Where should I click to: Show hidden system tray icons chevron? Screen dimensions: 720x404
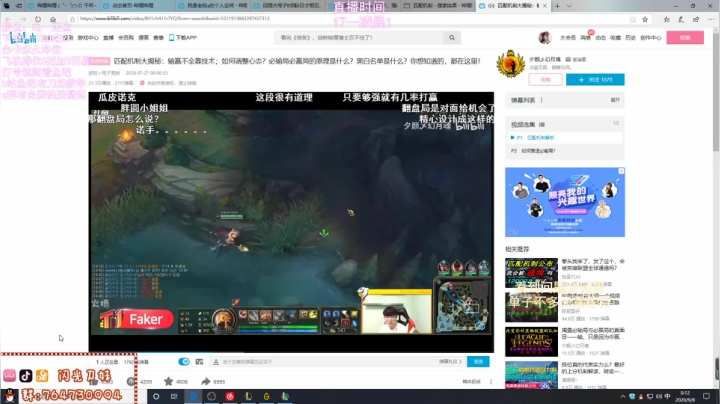623,396
